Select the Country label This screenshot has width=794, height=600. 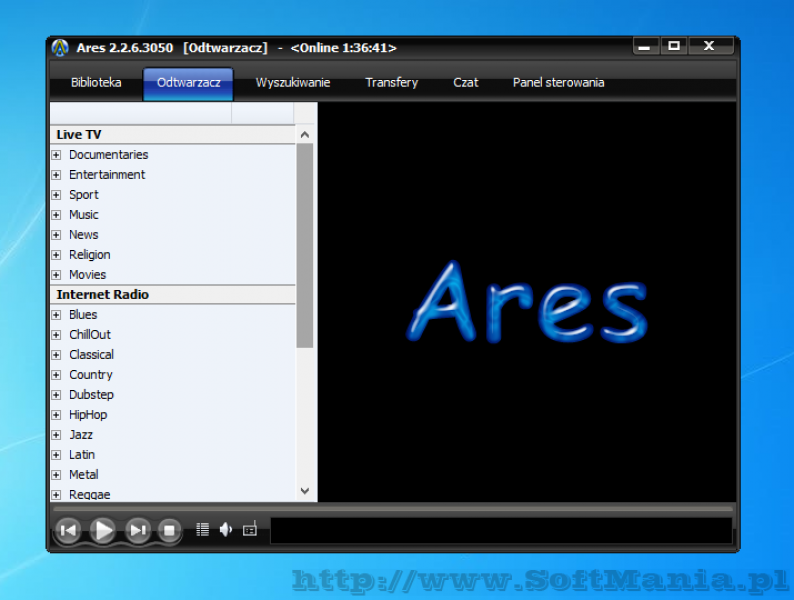[91, 375]
